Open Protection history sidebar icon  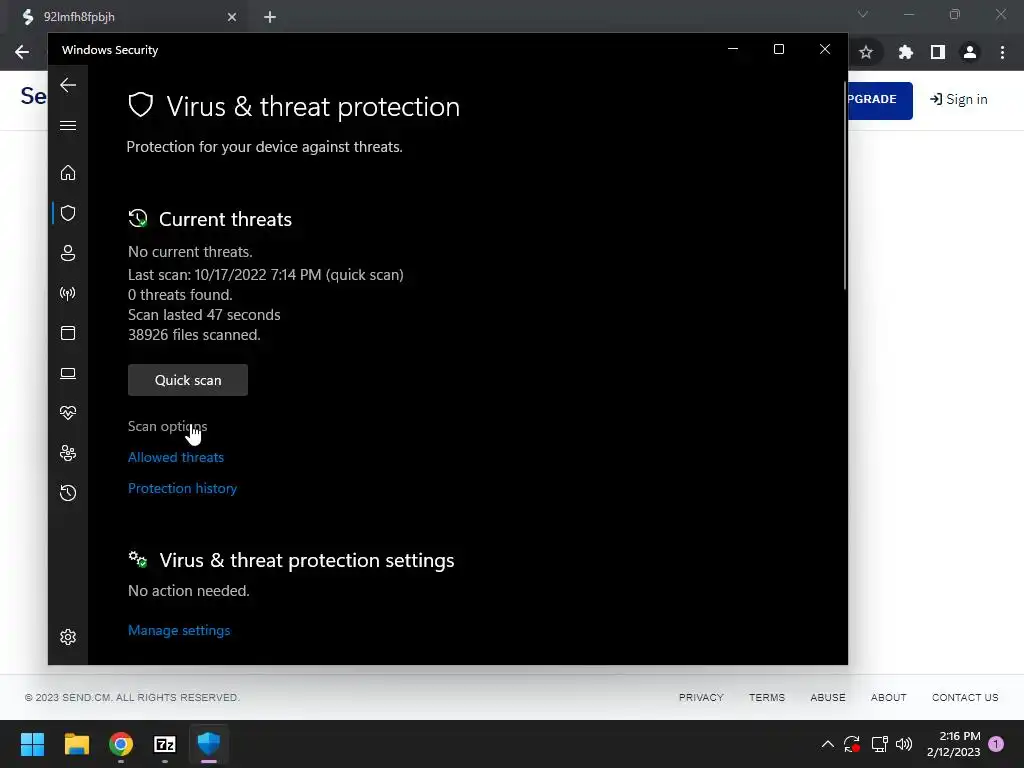pos(68,493)
